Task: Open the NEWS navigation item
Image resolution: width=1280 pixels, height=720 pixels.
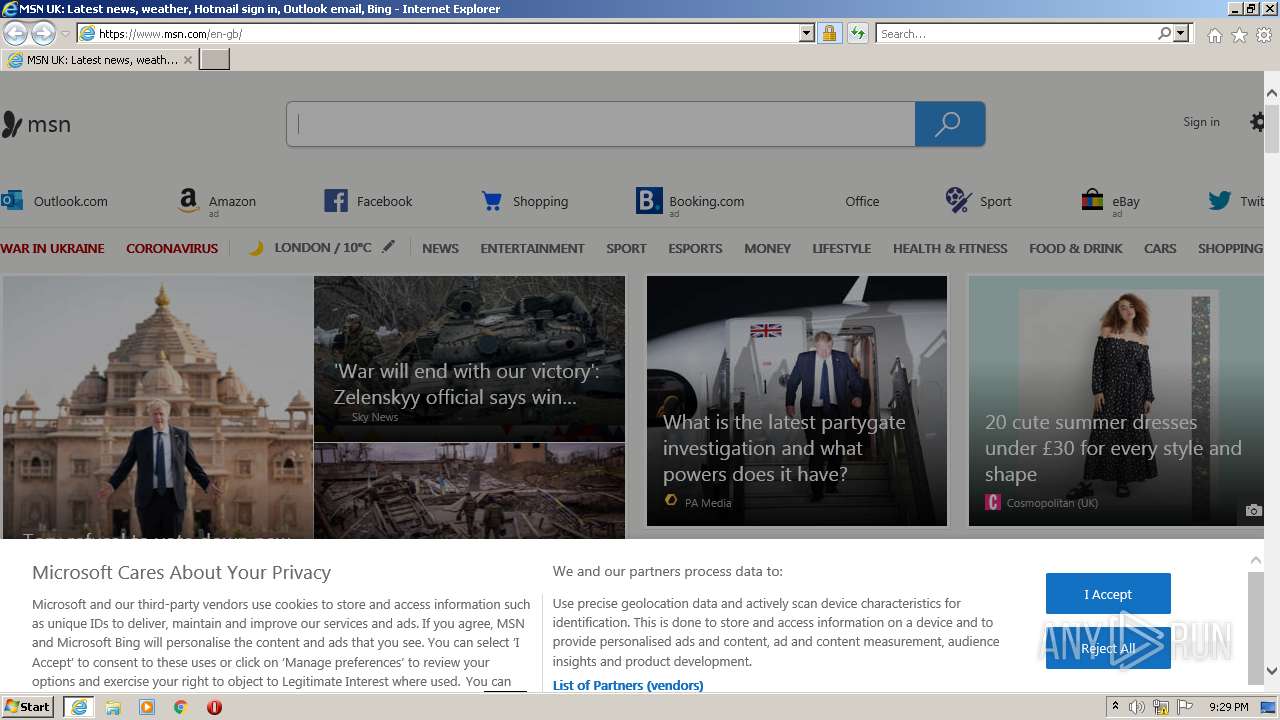Action: [x=440, y=248]
